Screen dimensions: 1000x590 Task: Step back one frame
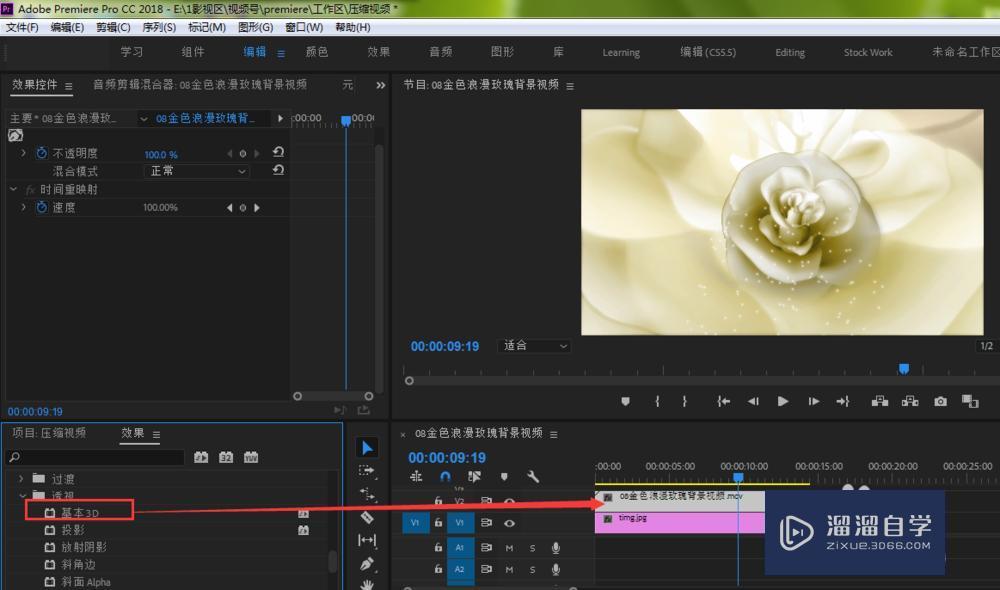[753, 401]
